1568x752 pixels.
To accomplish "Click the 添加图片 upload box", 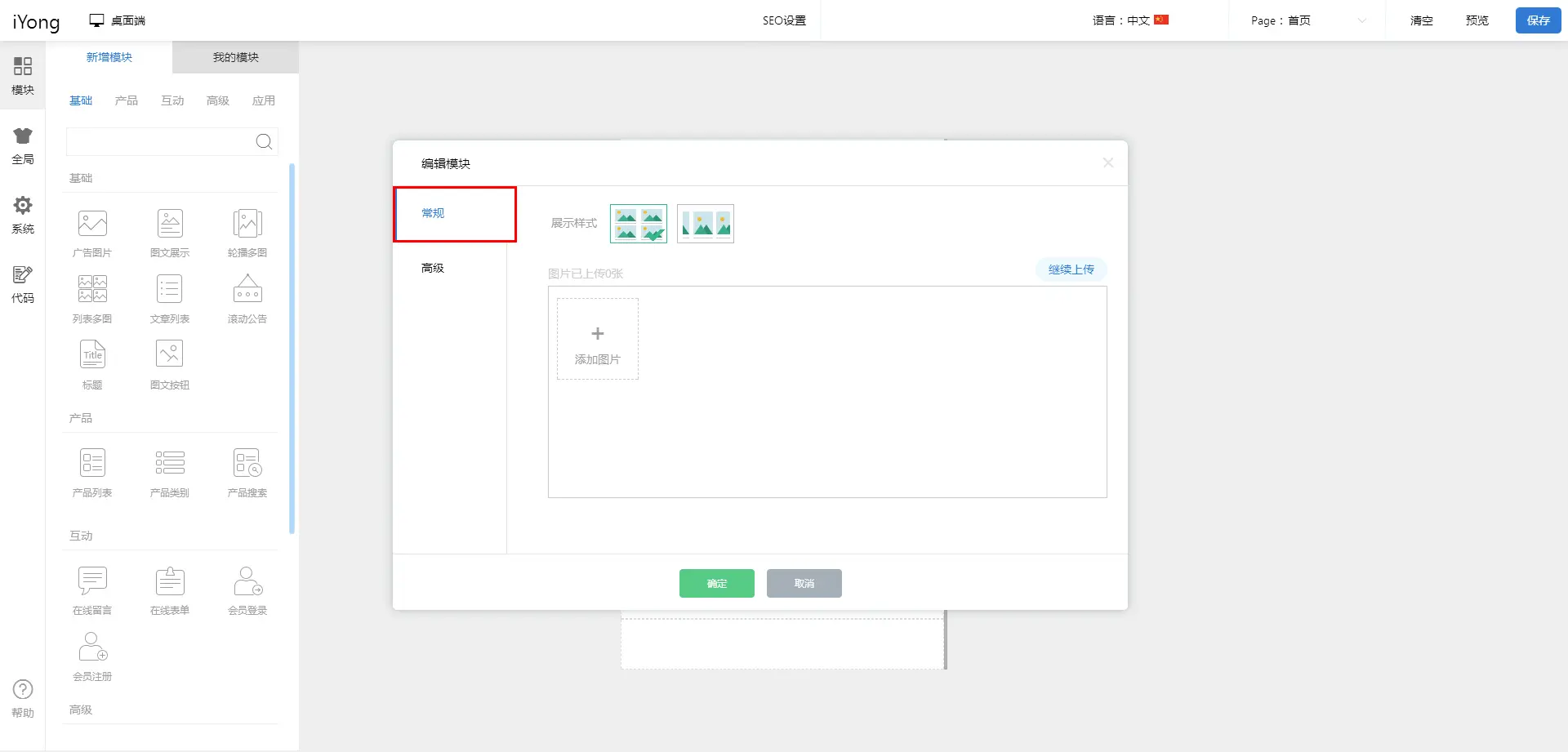I will point(598,339).
